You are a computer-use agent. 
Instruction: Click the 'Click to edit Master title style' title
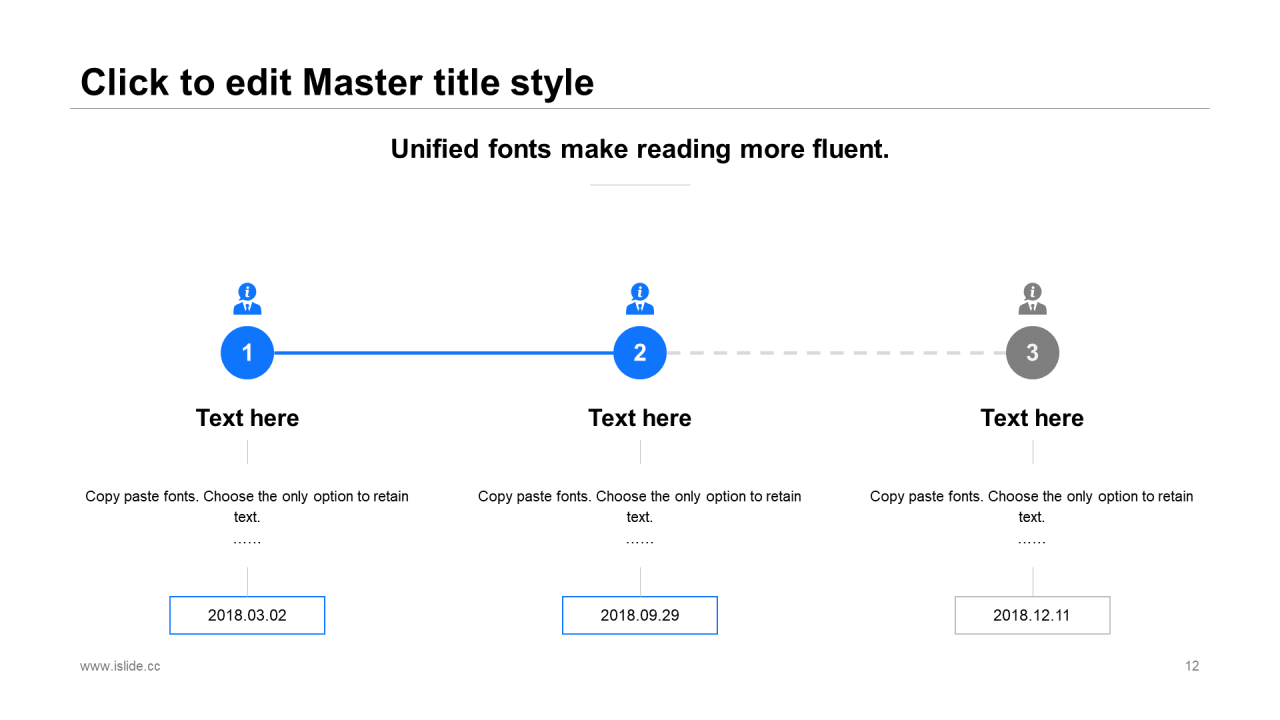point(337,82)
